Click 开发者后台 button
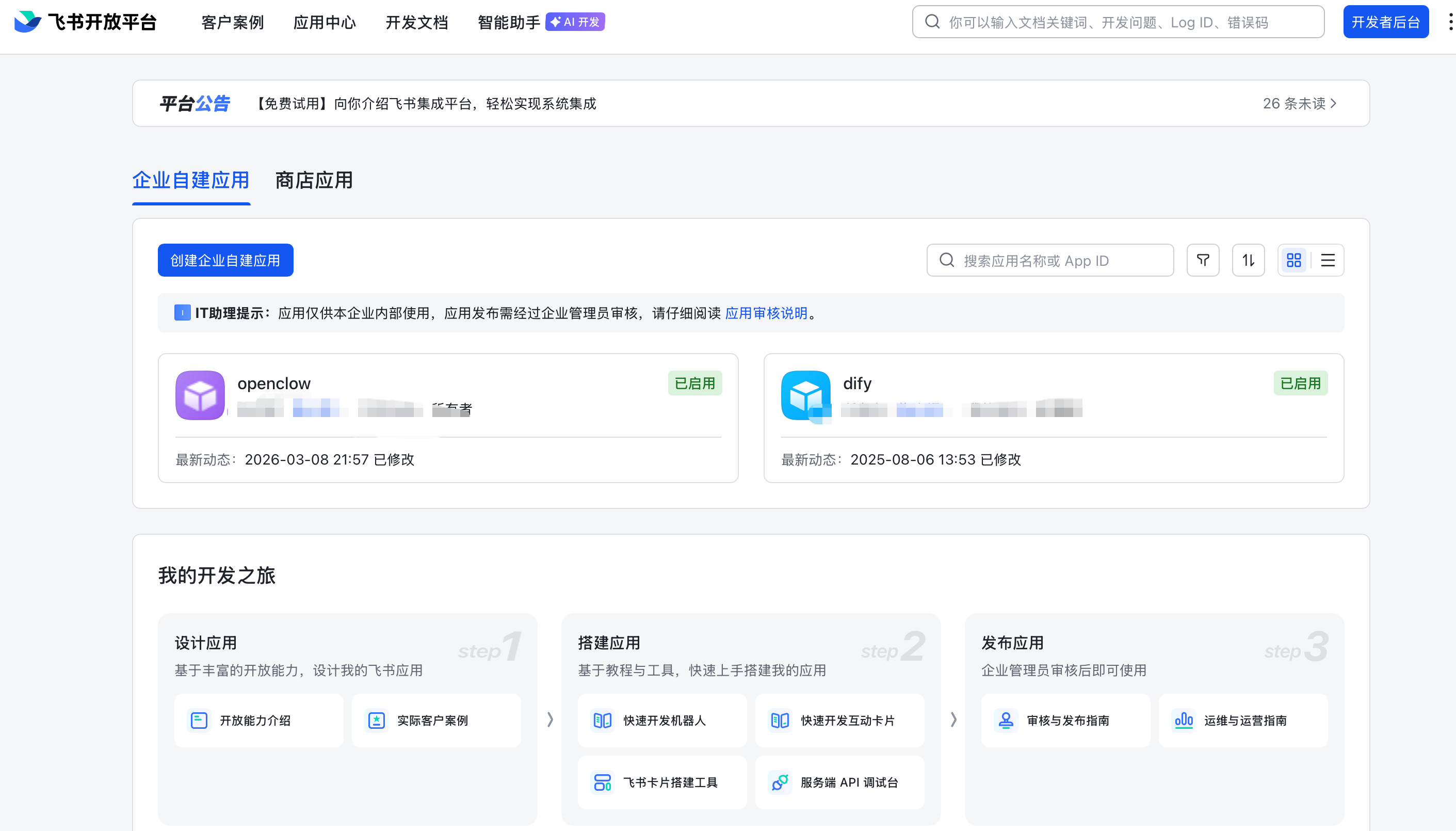This screenshot has width=1456, height=831. [x=1385, y=22]
